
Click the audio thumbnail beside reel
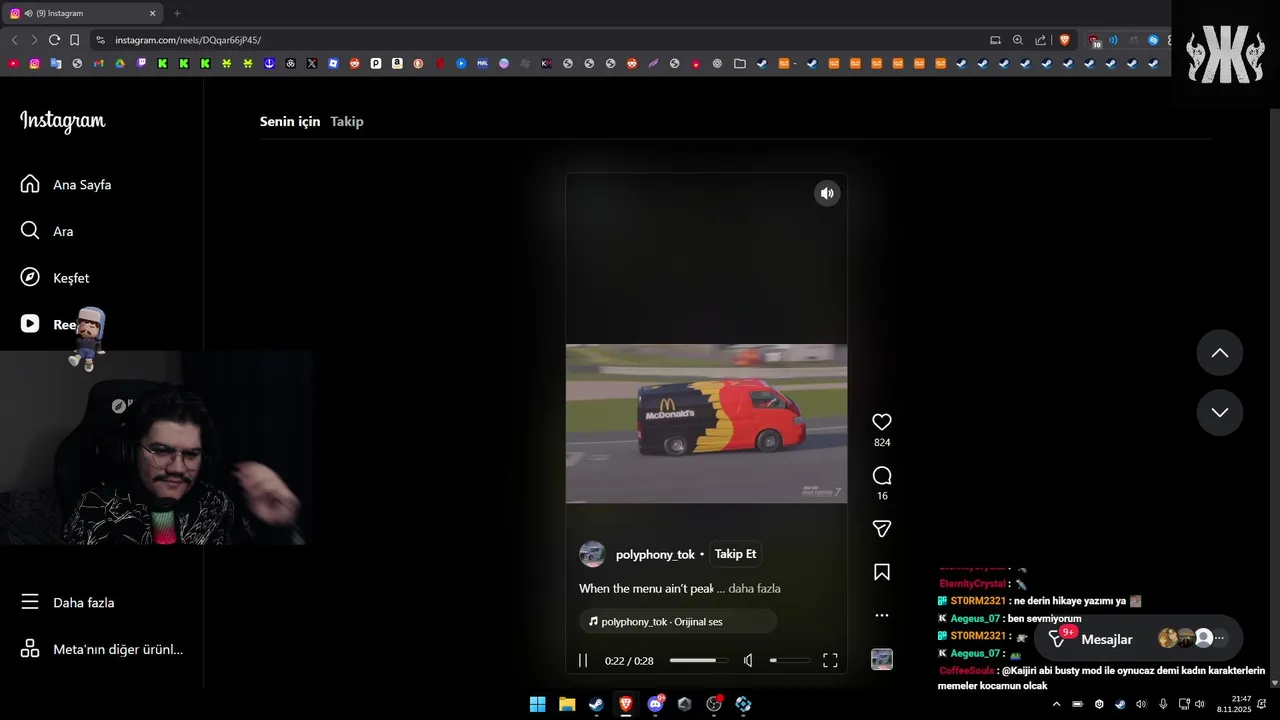(x=882, y=659)
